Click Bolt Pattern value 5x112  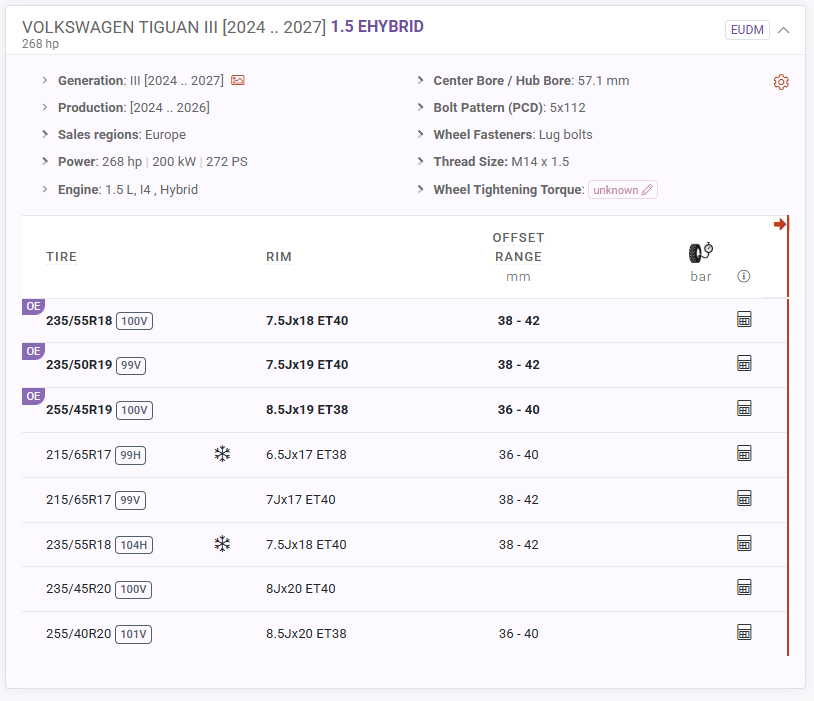coord(567,107)
